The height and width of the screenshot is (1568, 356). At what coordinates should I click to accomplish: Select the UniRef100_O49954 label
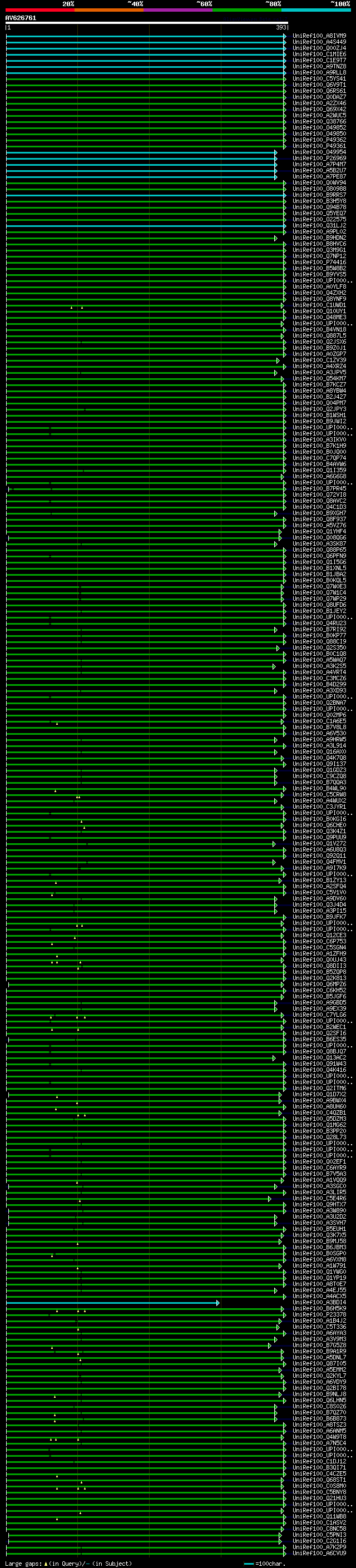tap(319, 152)
